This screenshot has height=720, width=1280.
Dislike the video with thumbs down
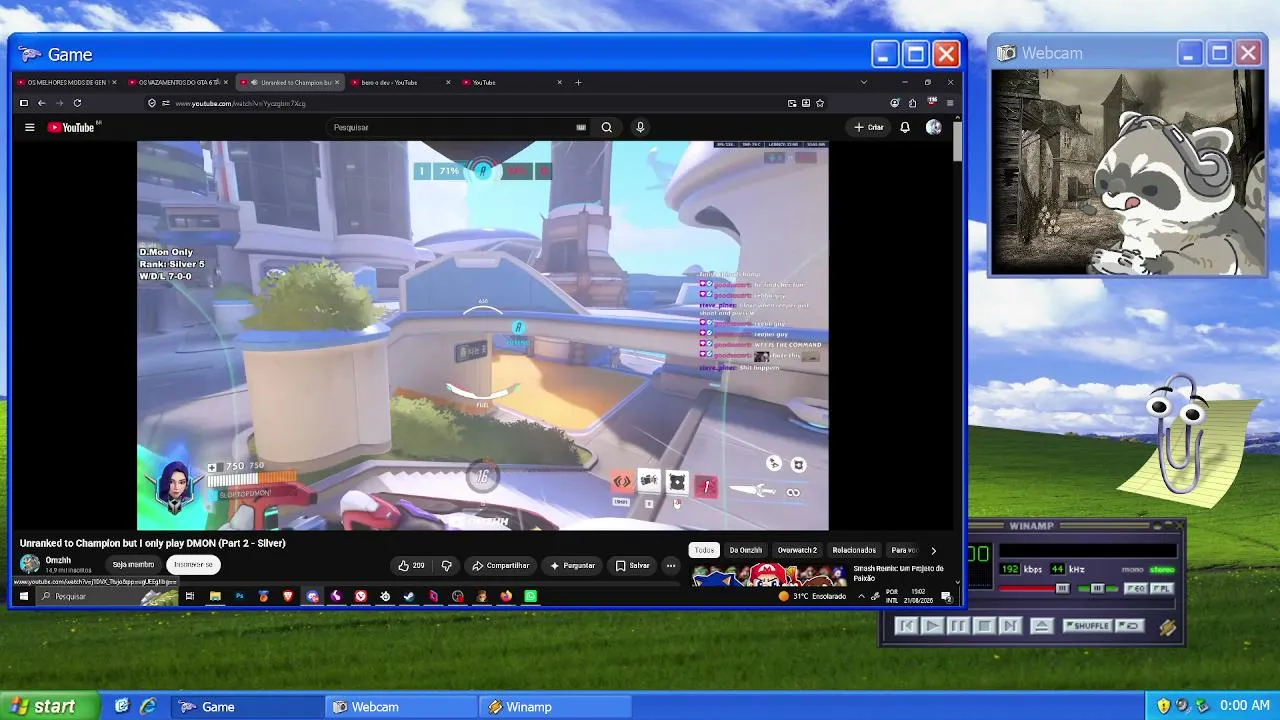tap(447, 565)
